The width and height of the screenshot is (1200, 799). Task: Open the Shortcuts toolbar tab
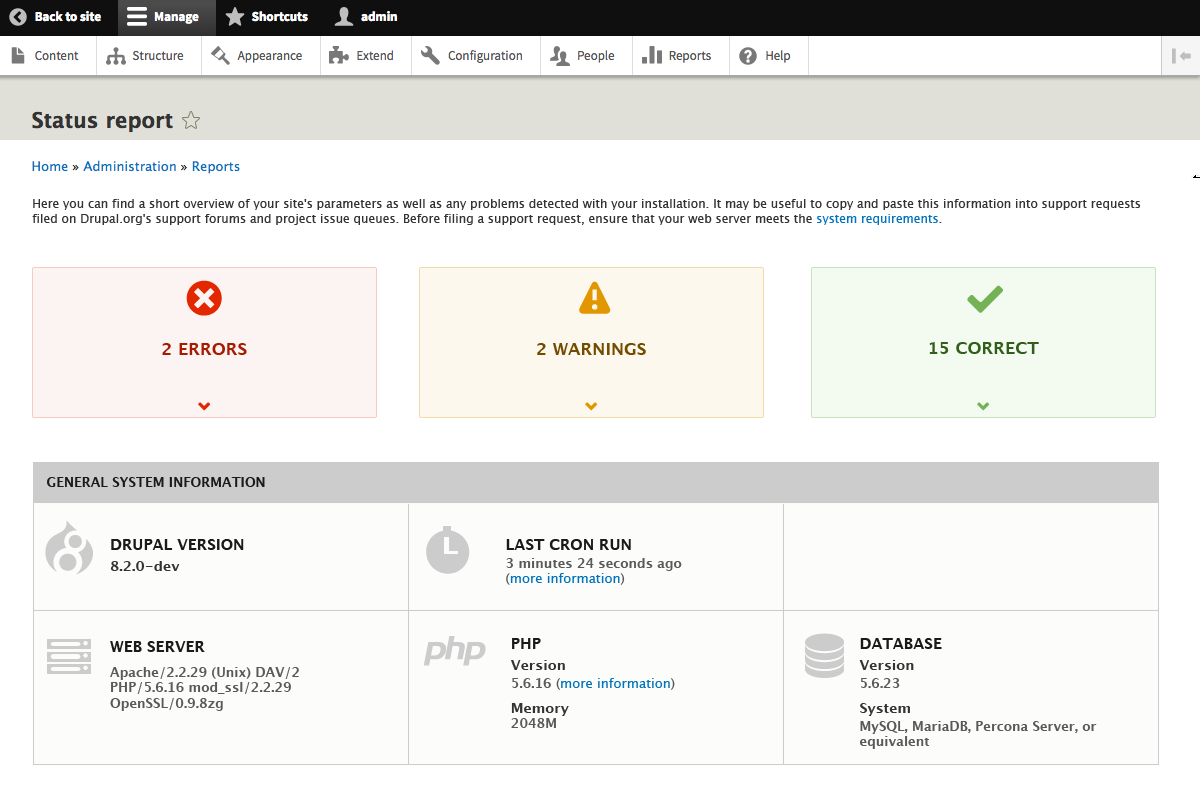[x=267, y=17]
